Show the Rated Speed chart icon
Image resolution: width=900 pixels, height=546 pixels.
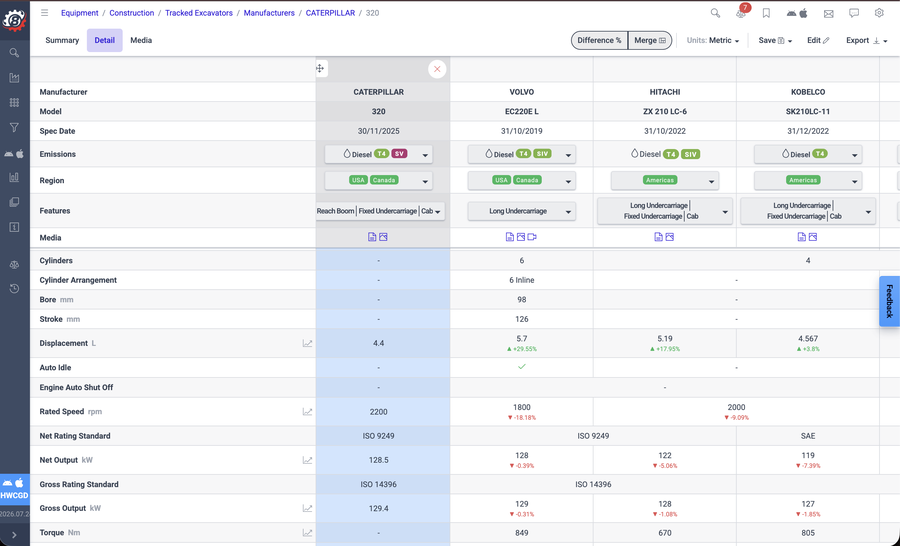click(x=308, y=412)
